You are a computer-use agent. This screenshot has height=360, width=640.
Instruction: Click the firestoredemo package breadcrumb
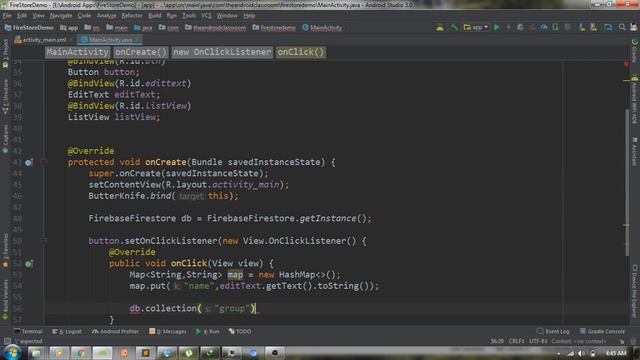274,28
